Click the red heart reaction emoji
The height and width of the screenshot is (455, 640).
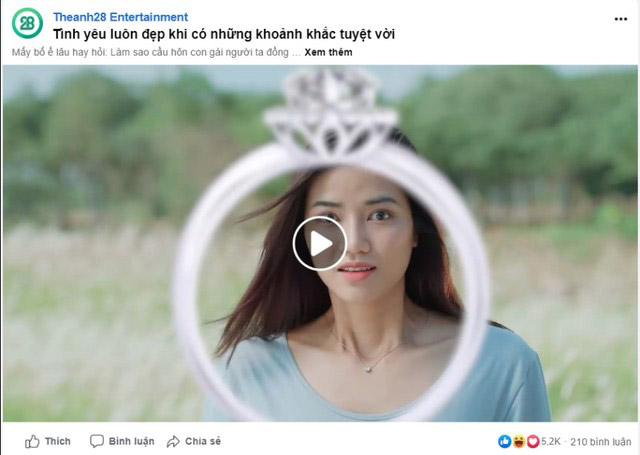pyautogui.click(x=532, y=441)
